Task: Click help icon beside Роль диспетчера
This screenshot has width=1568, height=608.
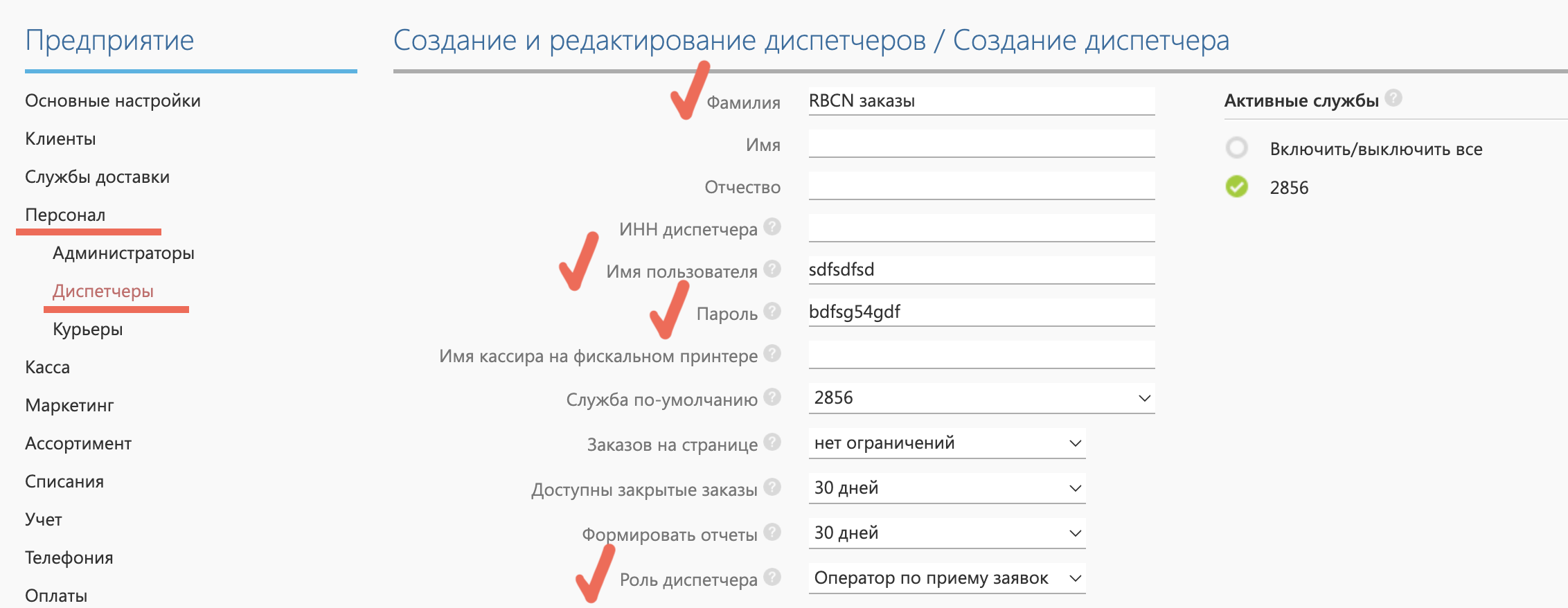Action: click(772, 578)
